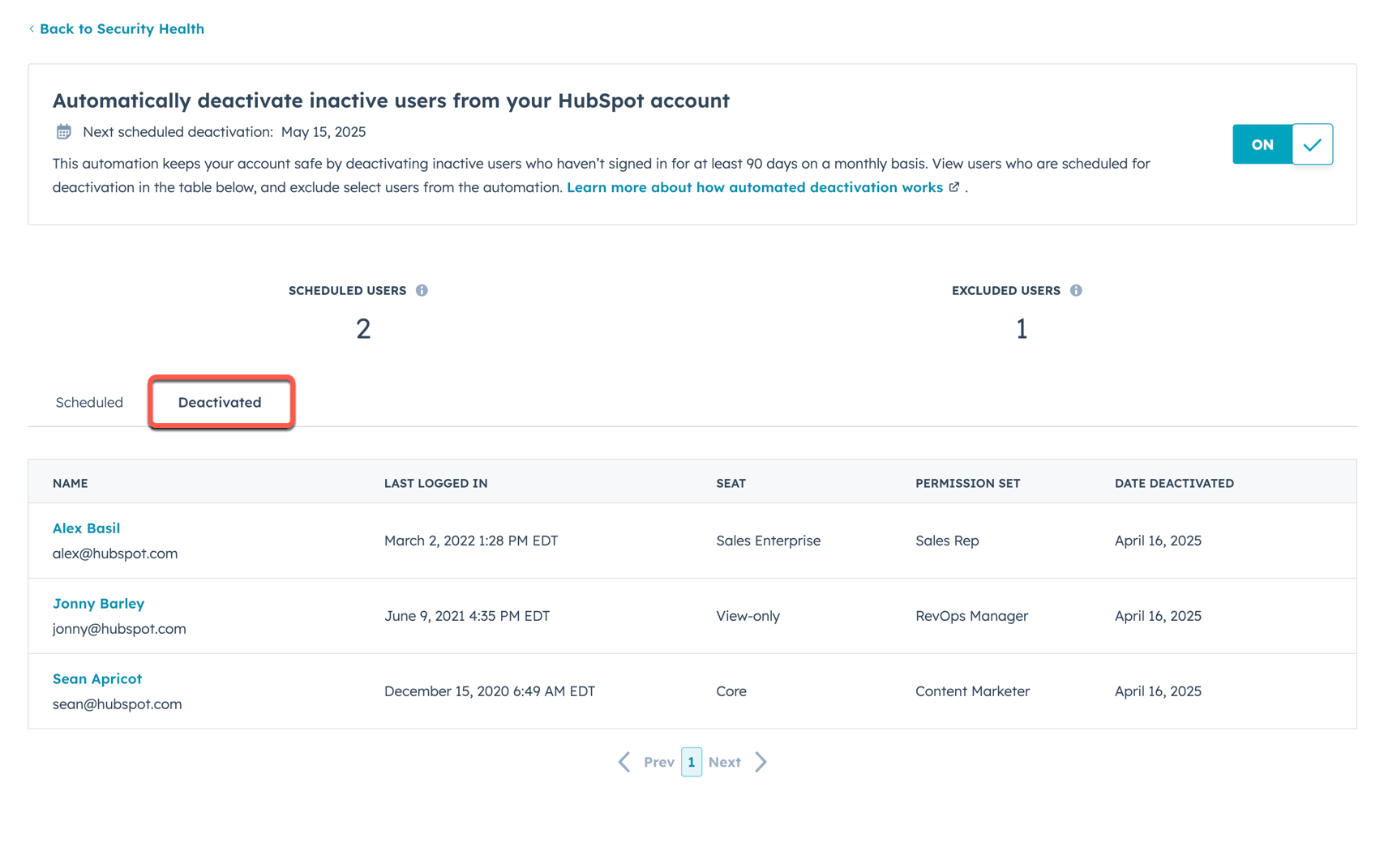
Task: Navigate back via Back to Security Health
Action: 122,28
